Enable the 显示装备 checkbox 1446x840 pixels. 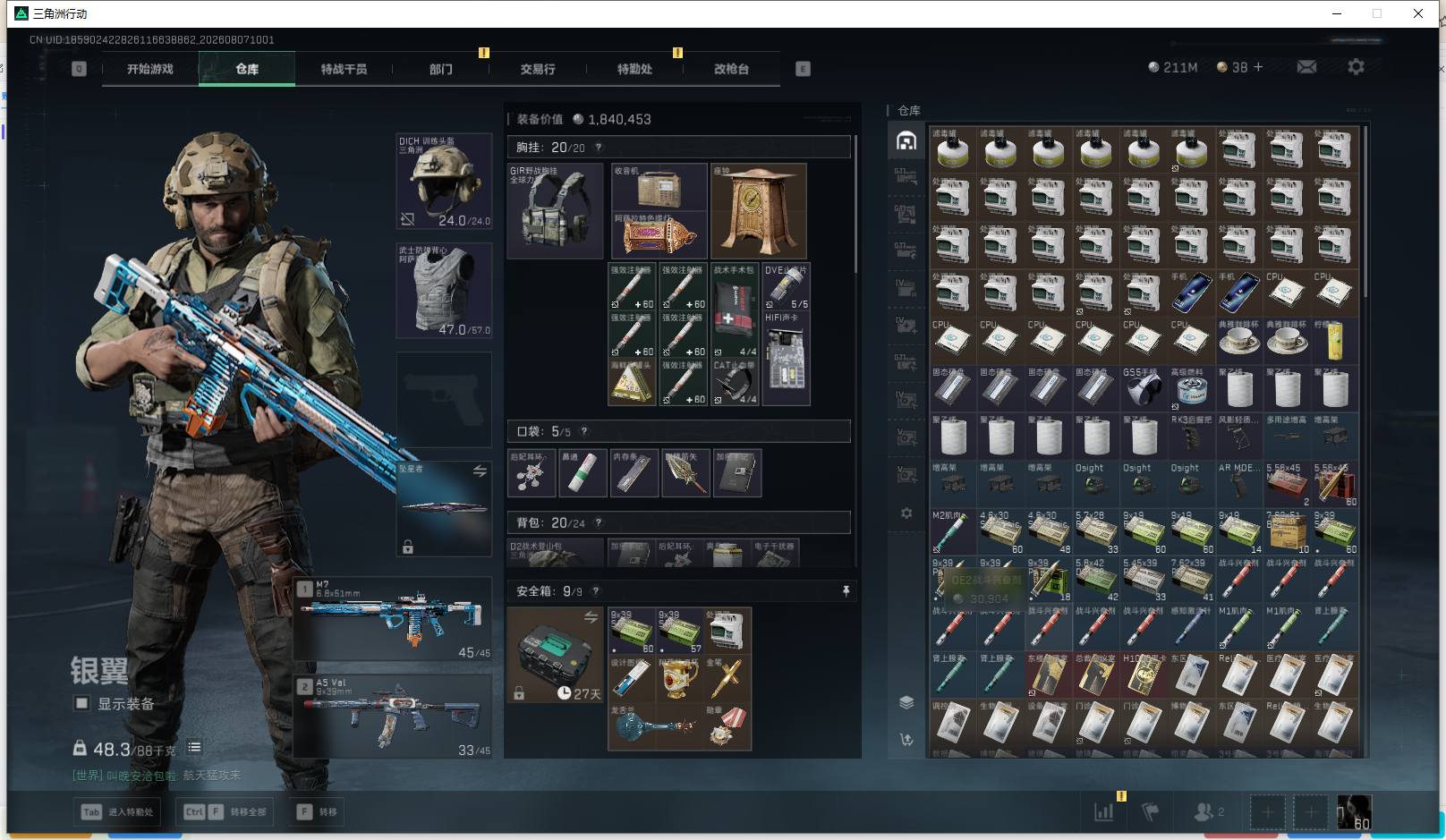pos(81,703)
